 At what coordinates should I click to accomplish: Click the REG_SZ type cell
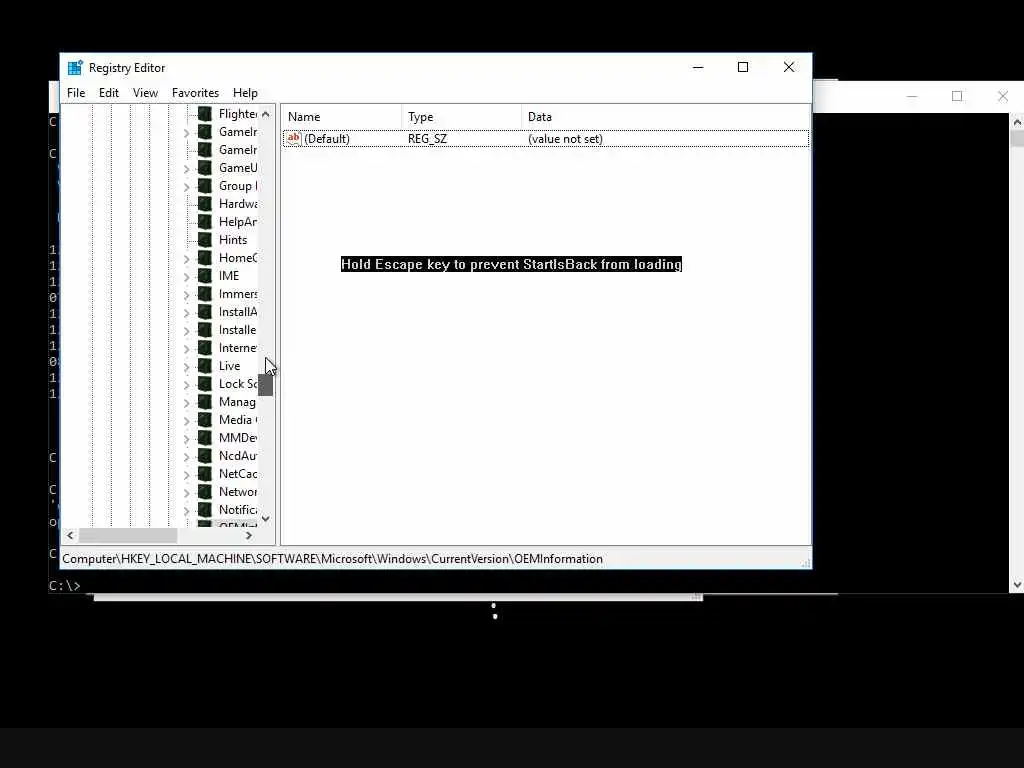pyautogui.click(x=427, y=139)
